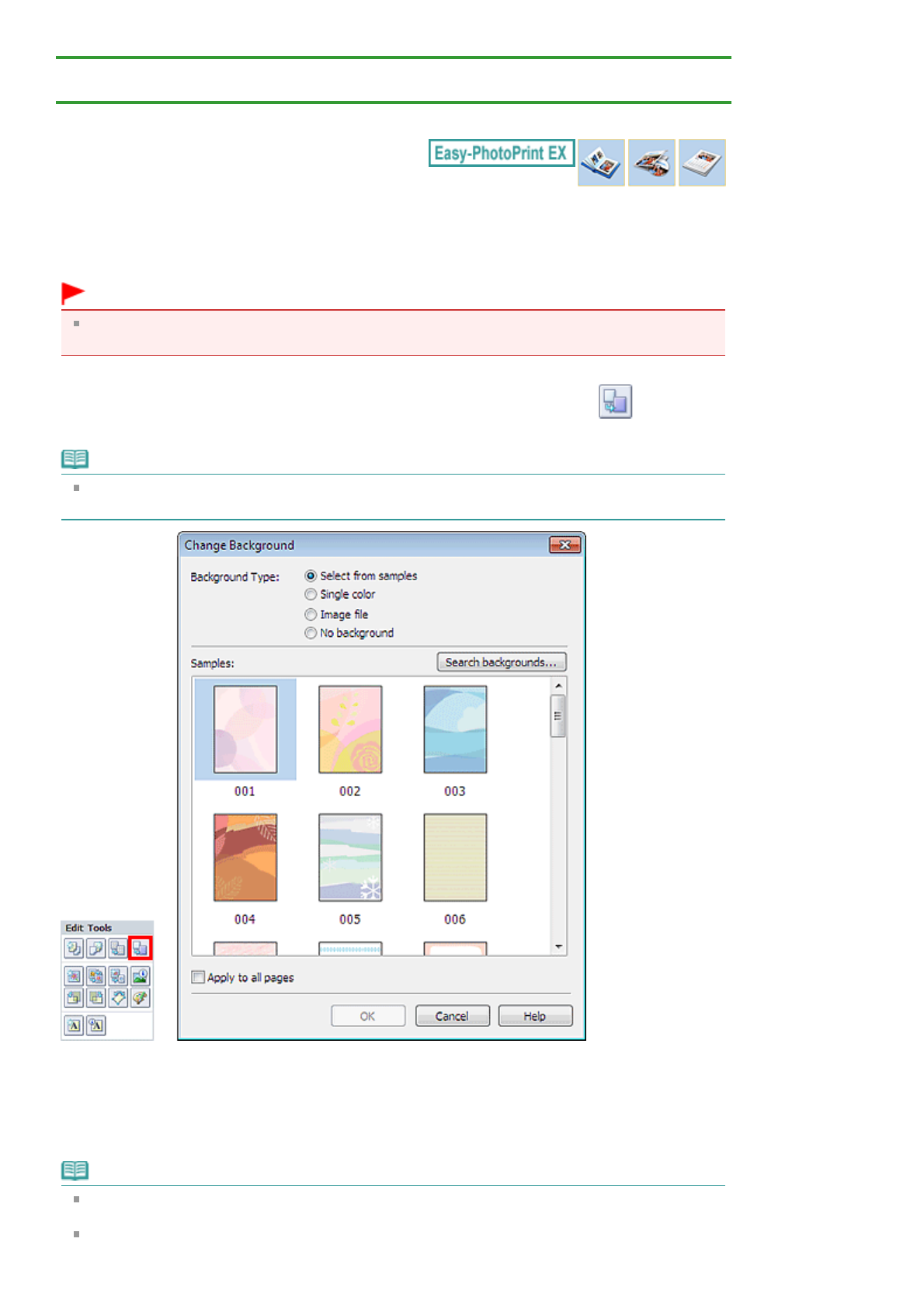Select the Add Text tool in Edit Tools
The image size is (924, 1308).
(74, 1025)
